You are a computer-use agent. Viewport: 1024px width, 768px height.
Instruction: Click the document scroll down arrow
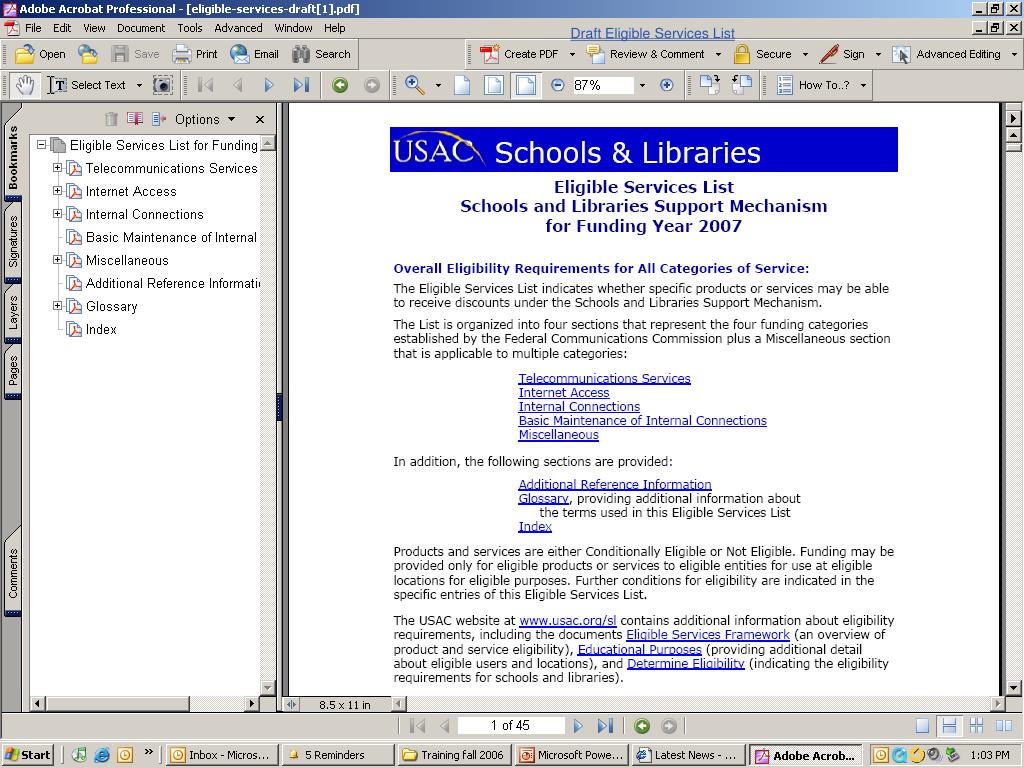click(x=1013, y=688)
